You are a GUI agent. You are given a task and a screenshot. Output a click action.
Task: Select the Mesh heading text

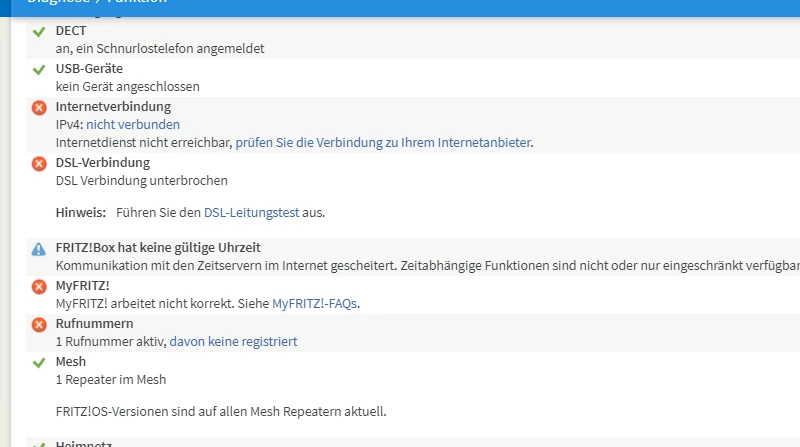click(x=71, y=361)
